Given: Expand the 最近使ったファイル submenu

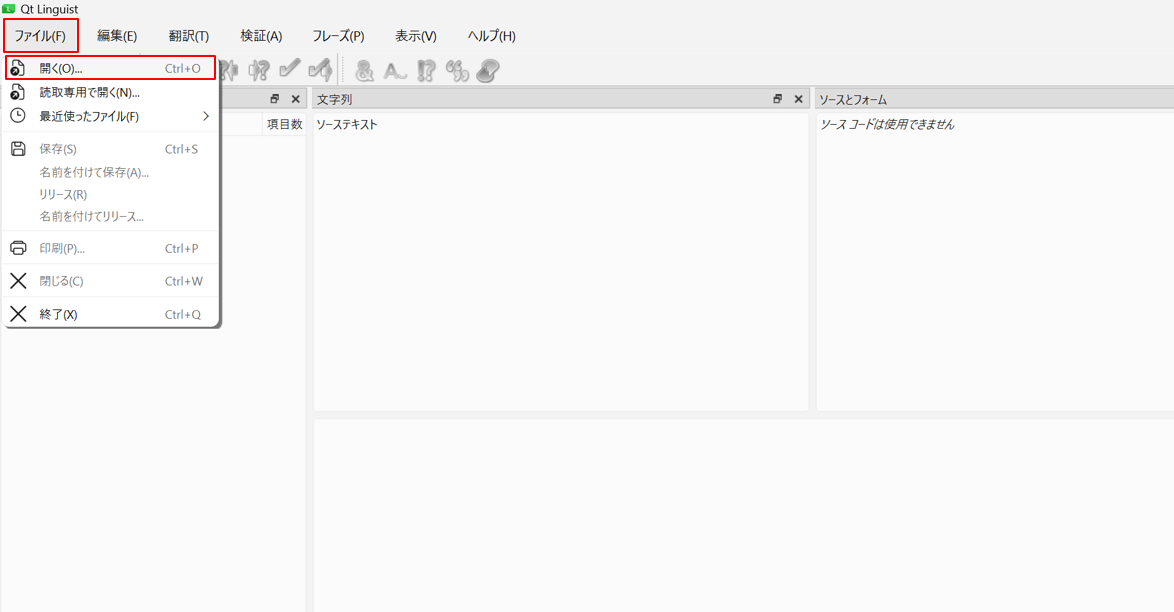Looking at the screenshot, I should [110, 116].
